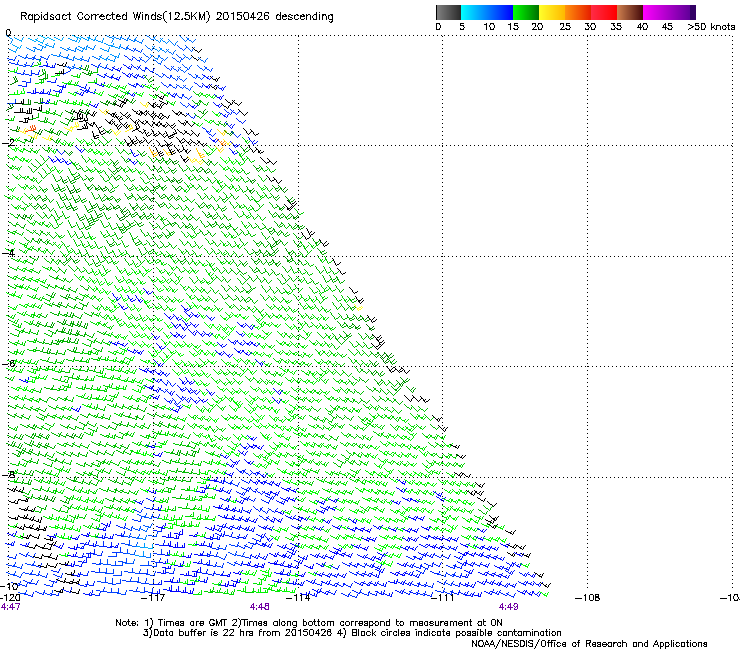The image size is (740, 650).
Task: Click the 'Data buffer is 22 hrs' note line
Action: pyautogui.click(x=353, y=633)
